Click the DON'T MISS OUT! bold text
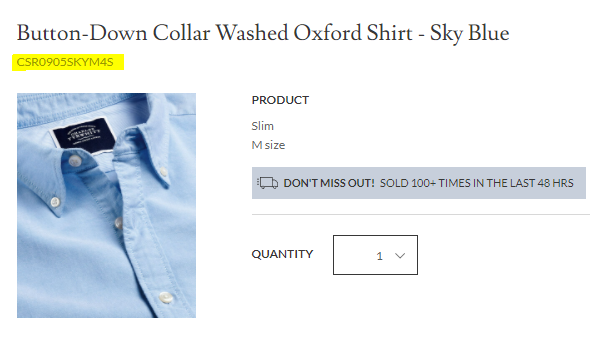Image resolution: width=590 pixels, height=364 pixels. click(x=329, y=183)
